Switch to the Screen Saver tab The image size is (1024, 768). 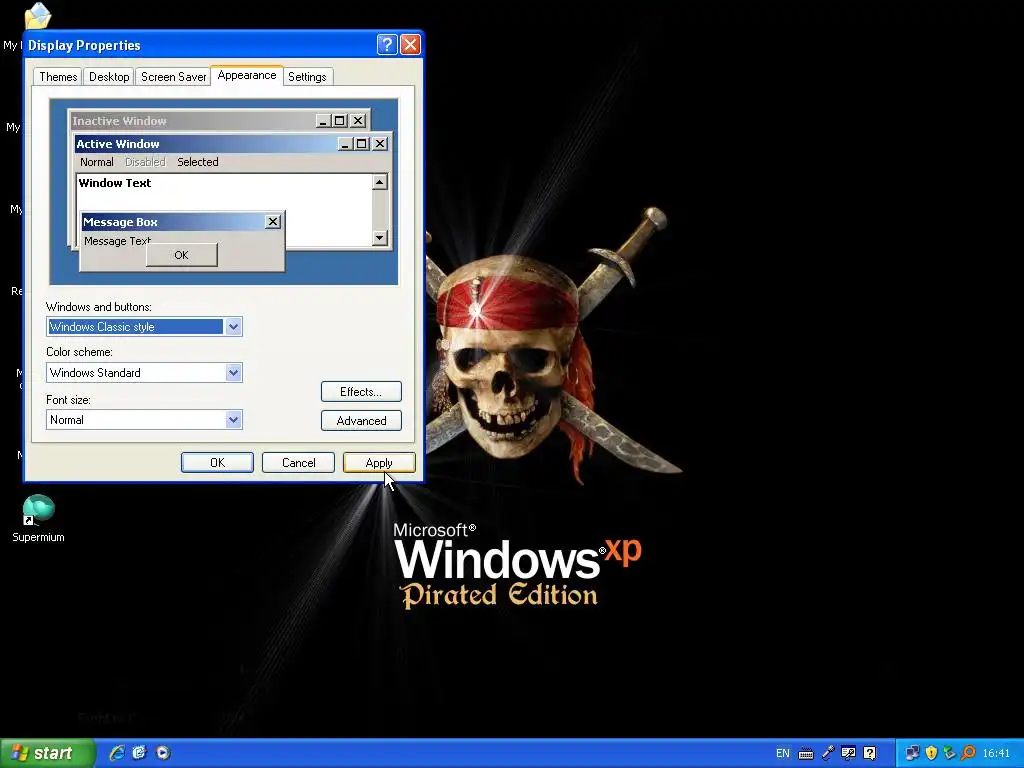[173, 76]
